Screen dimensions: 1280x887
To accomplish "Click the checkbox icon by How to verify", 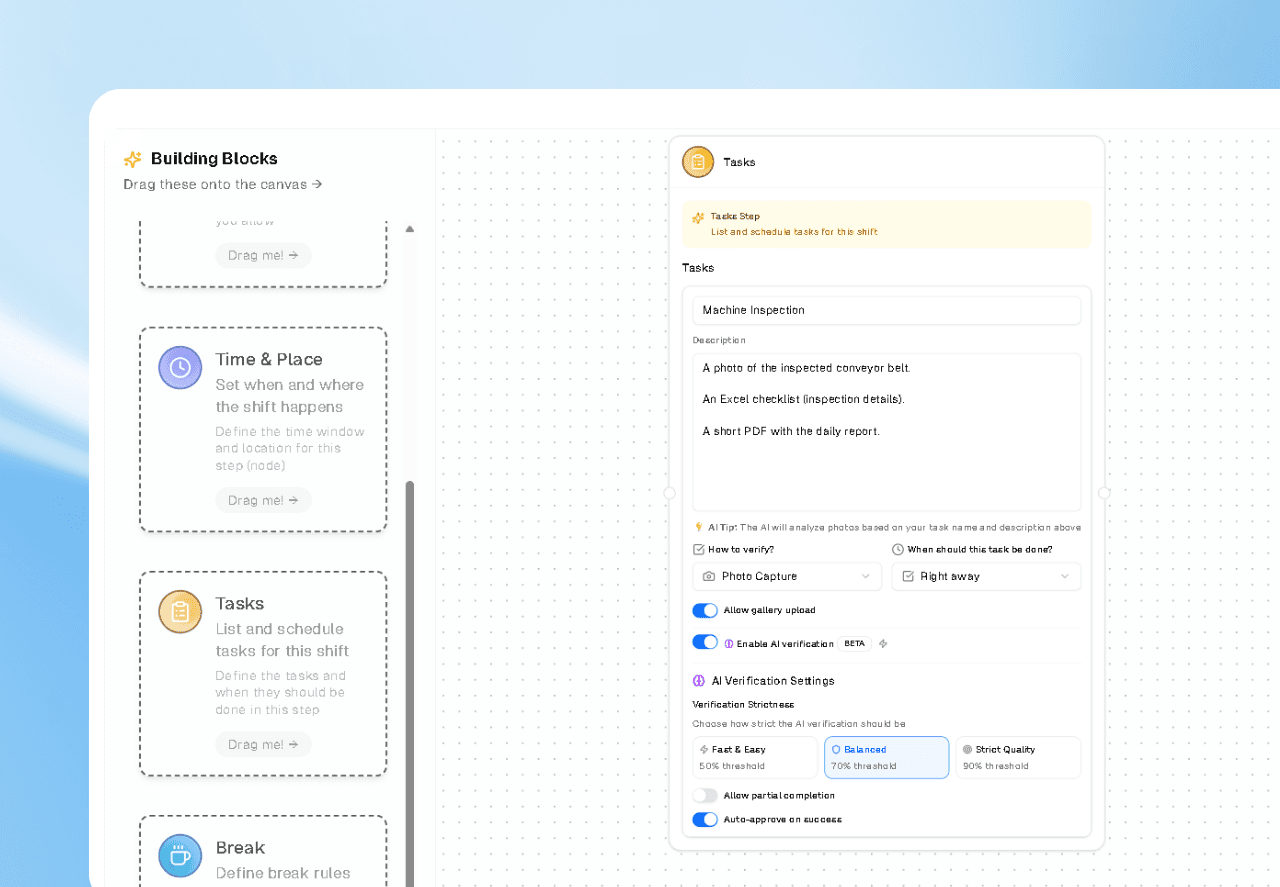I will pyautogui.click(x=698, y=549).
